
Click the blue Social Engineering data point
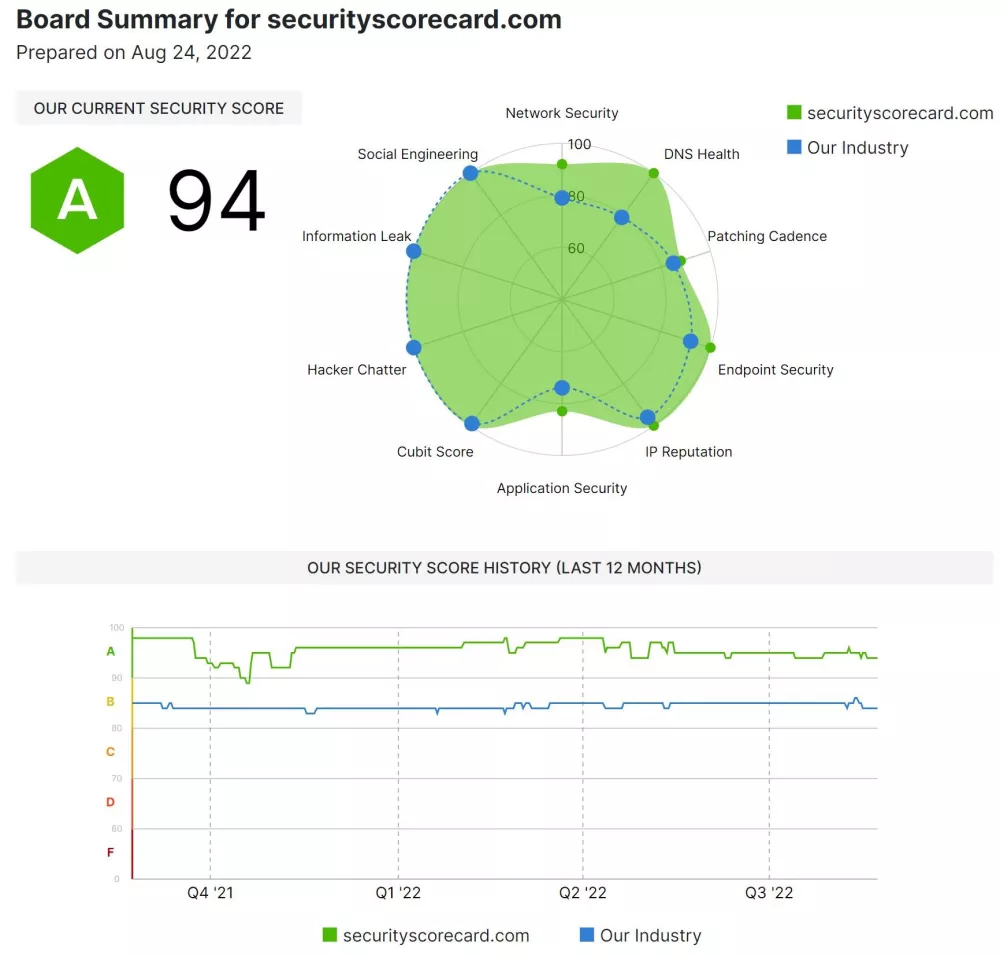(x=470, y=173)
